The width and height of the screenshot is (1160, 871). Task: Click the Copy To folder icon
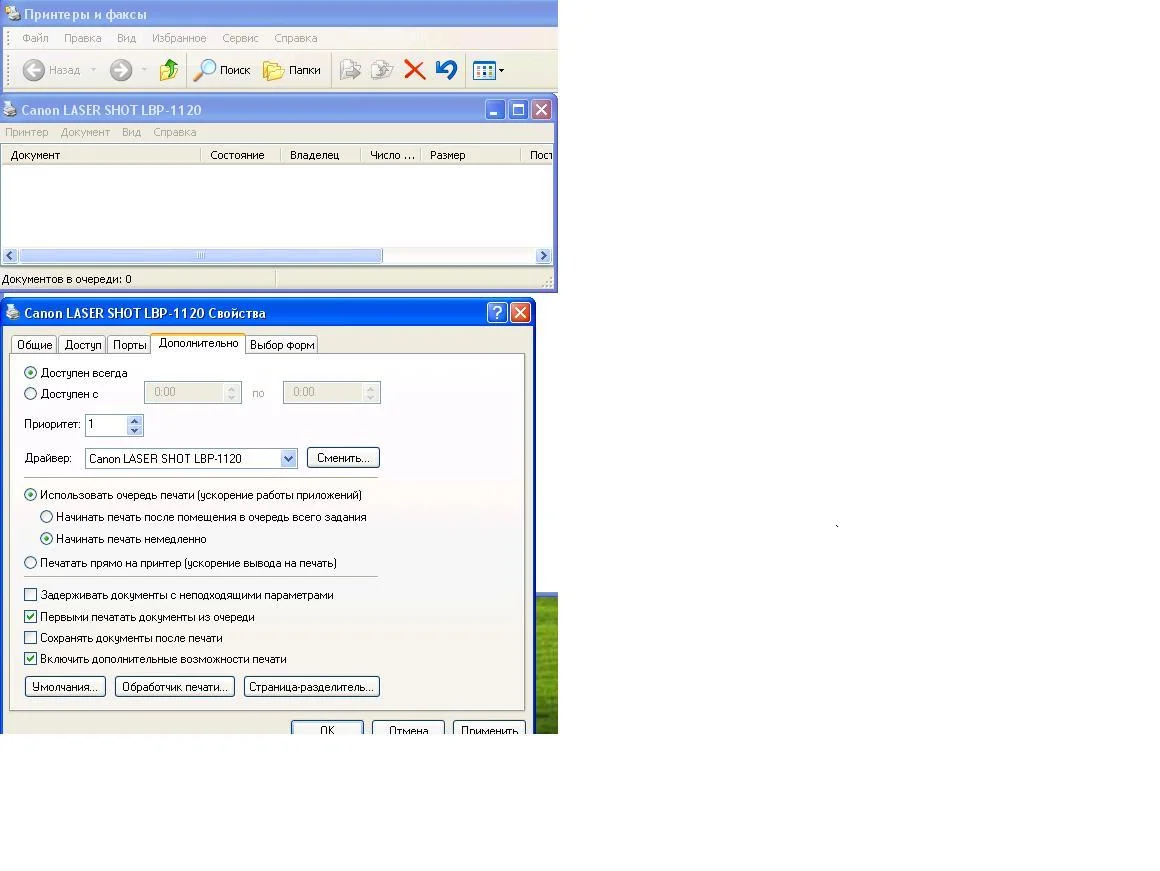(382, 70)
